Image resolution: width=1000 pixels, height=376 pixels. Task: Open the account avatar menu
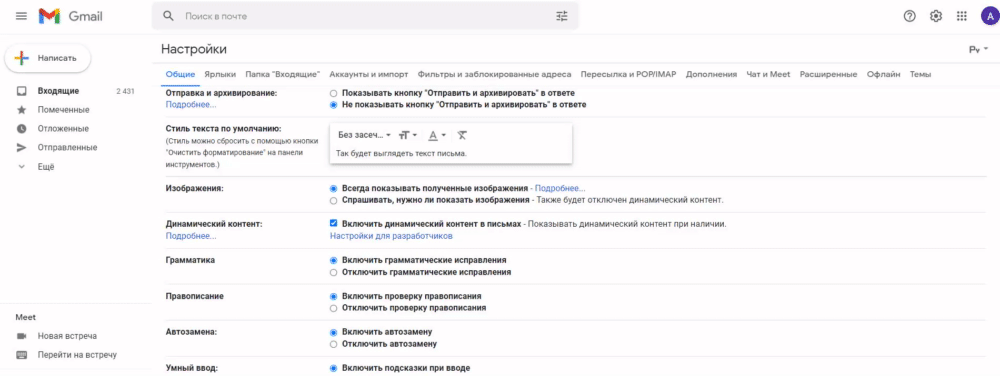pos(990,17)
